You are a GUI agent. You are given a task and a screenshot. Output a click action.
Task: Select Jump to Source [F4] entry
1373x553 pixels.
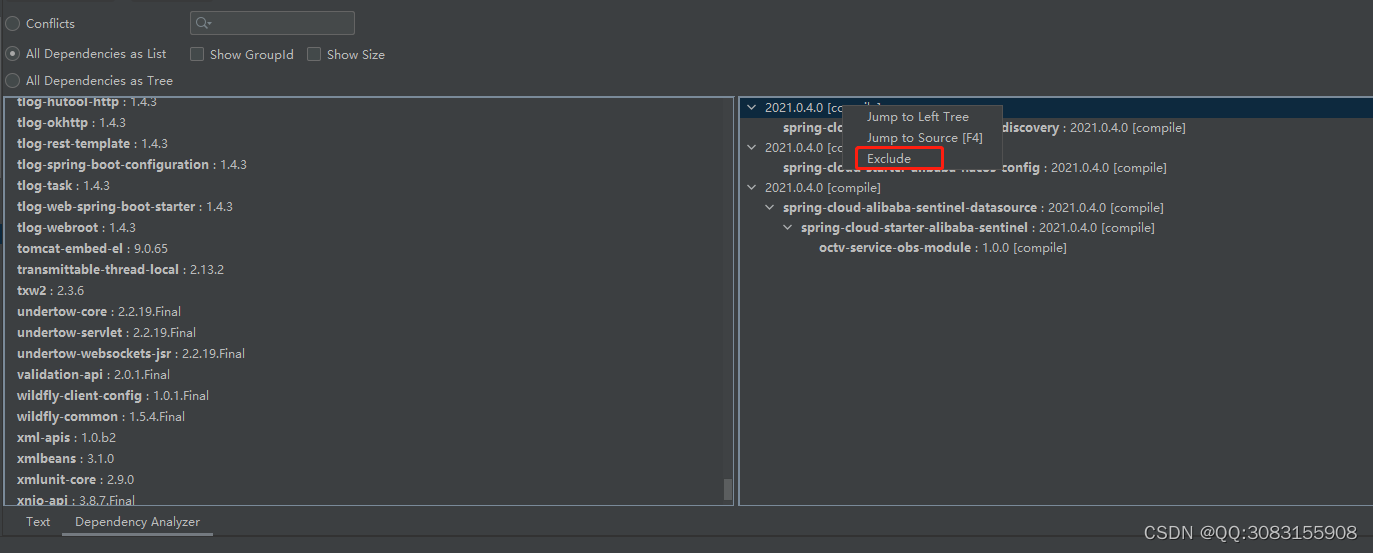(924, 137)
